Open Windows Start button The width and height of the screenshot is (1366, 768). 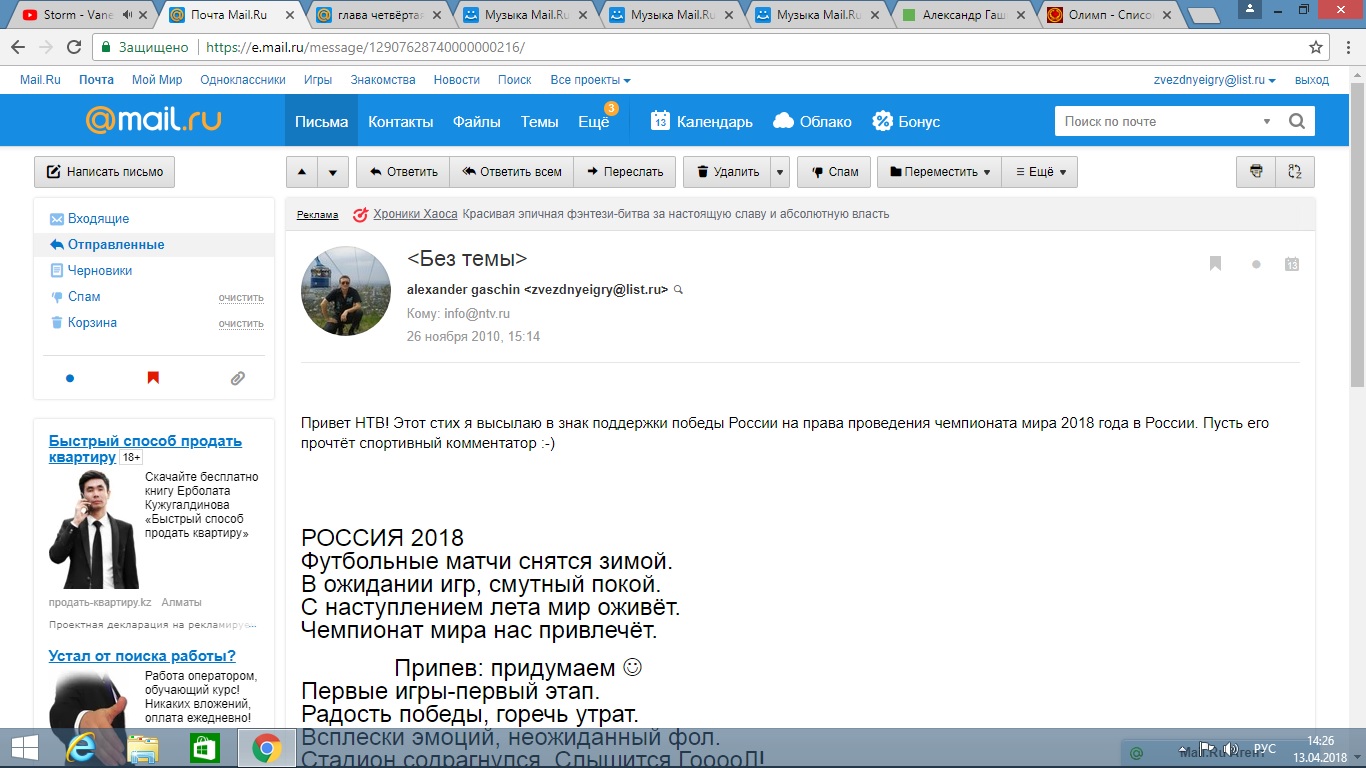(x=24, y=748)
